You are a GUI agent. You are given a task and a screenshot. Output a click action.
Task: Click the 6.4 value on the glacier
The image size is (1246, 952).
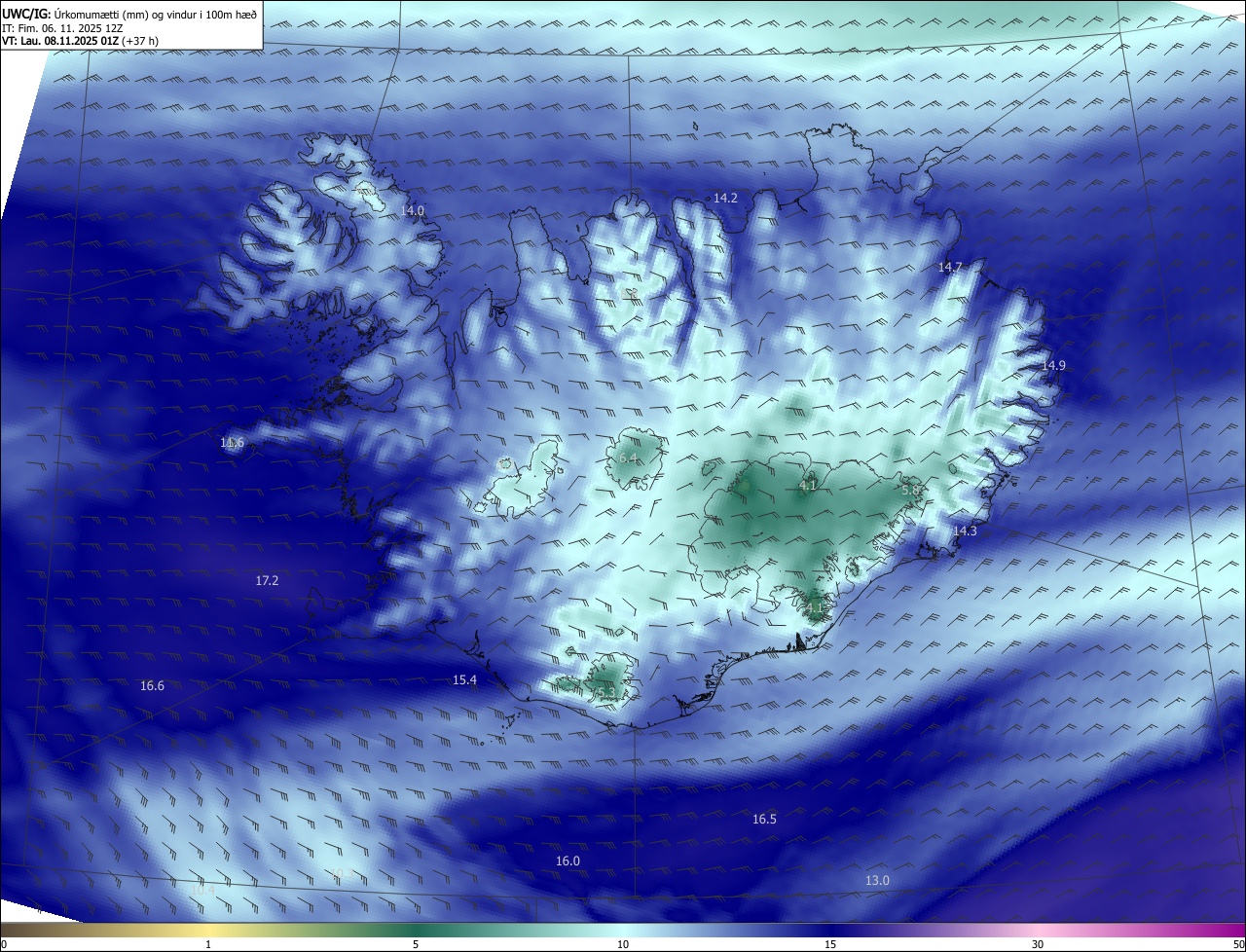[x=628, y=458]
